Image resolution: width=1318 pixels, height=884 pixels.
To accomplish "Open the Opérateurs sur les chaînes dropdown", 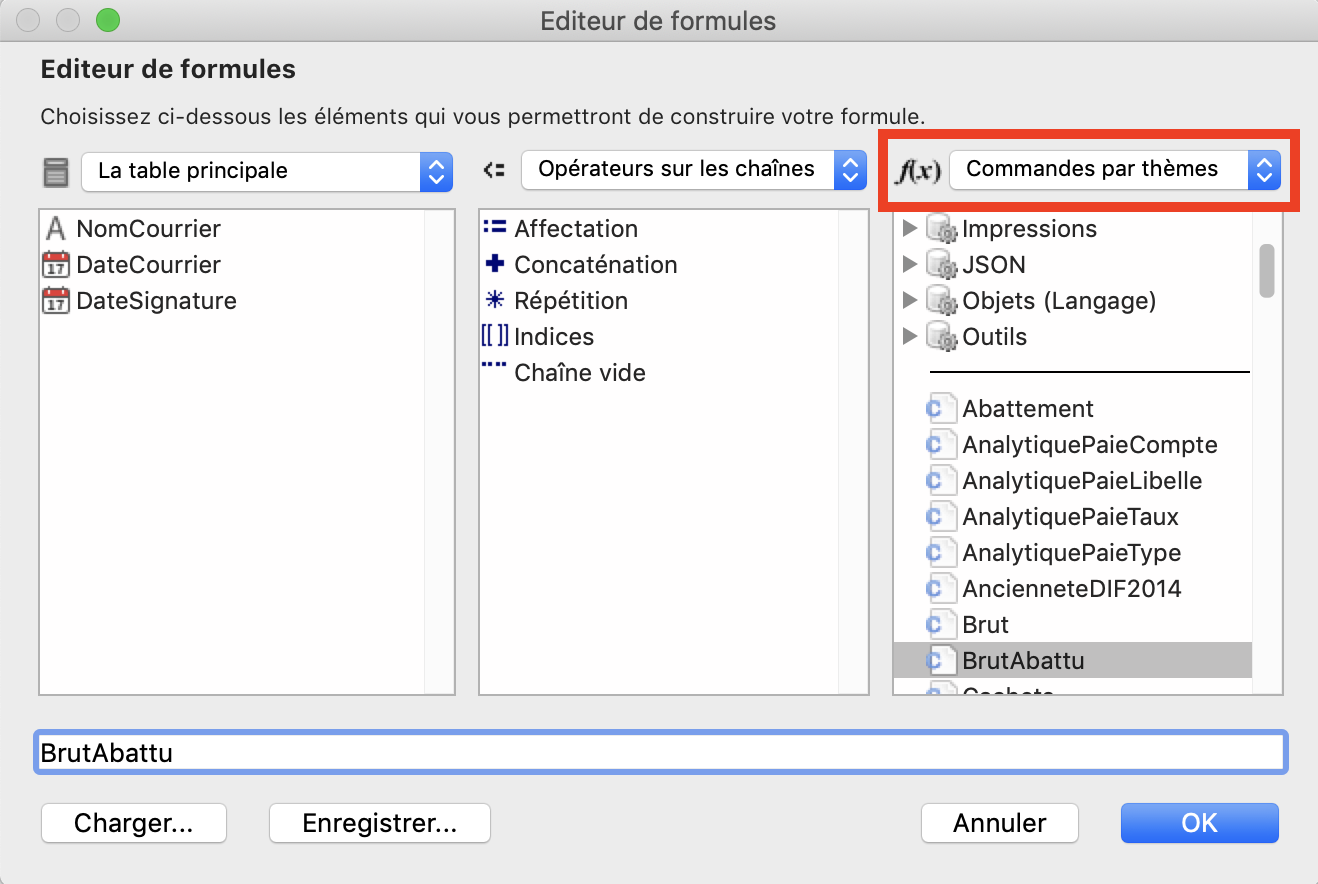I will pos(693,170).
